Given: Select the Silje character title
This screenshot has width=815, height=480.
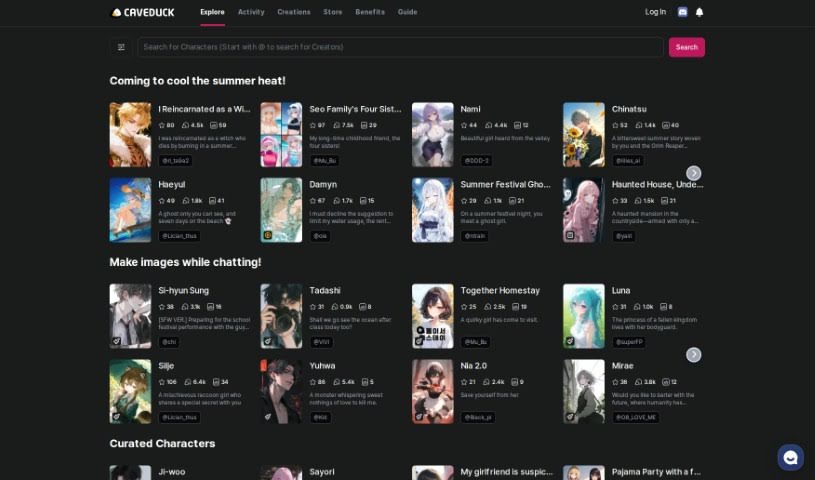Looking at the screenshot, I should pos(166,366).
